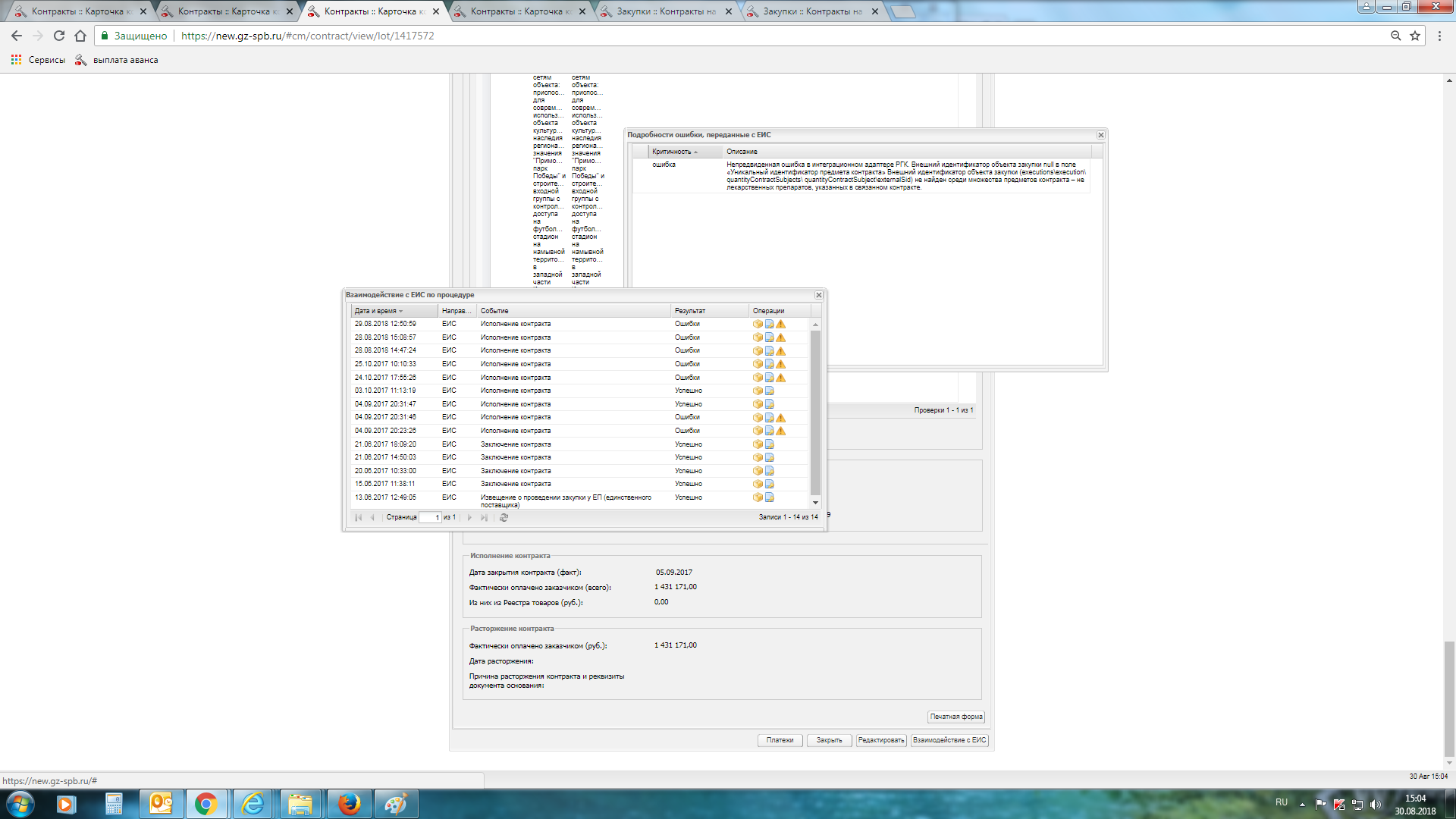Click warning icon in 04.09.2017 20:23:26 row
1456x819 pixels.
780,431
